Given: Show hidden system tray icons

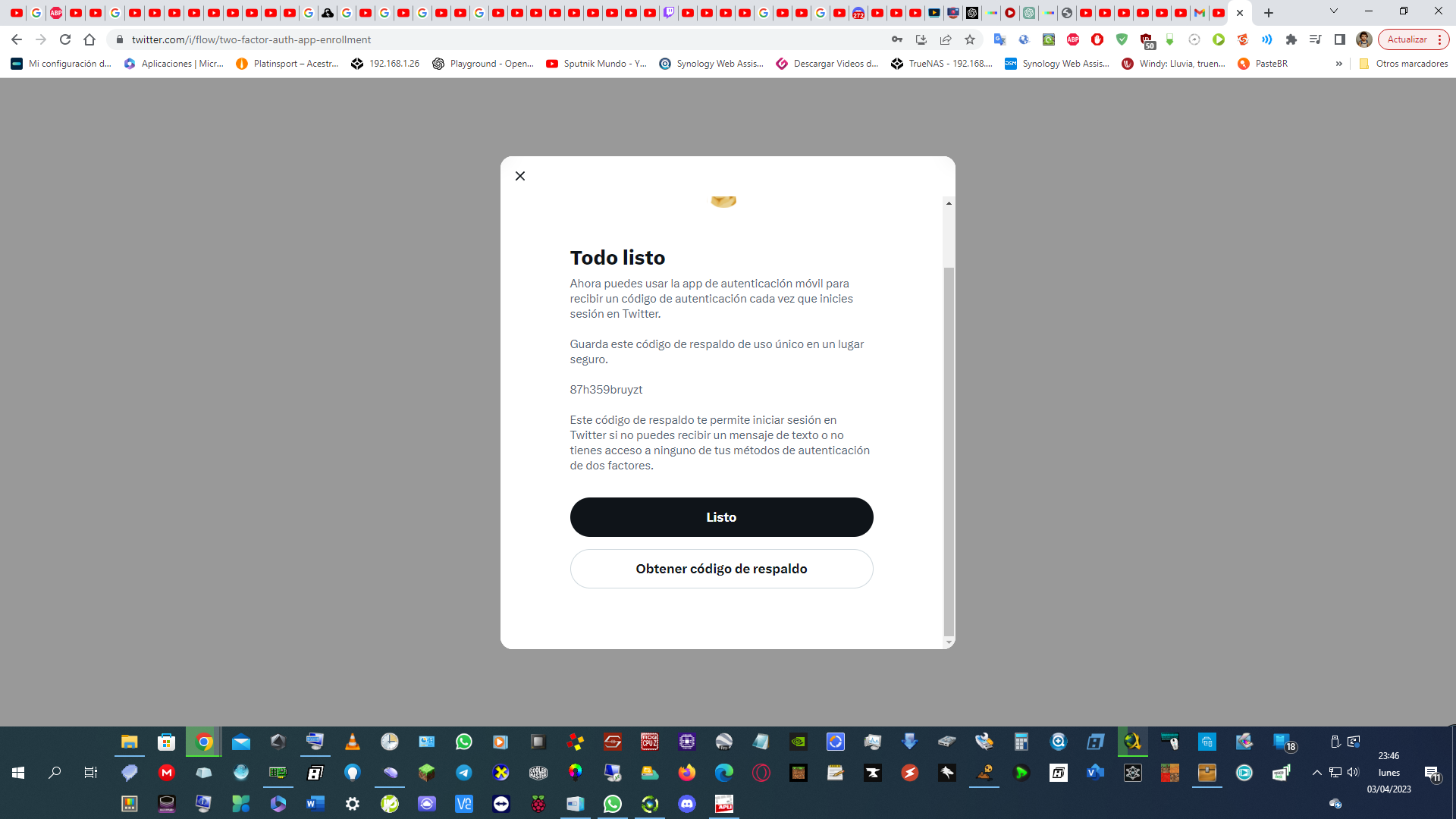Looking at the screenshot, I should pos(1317,773).
